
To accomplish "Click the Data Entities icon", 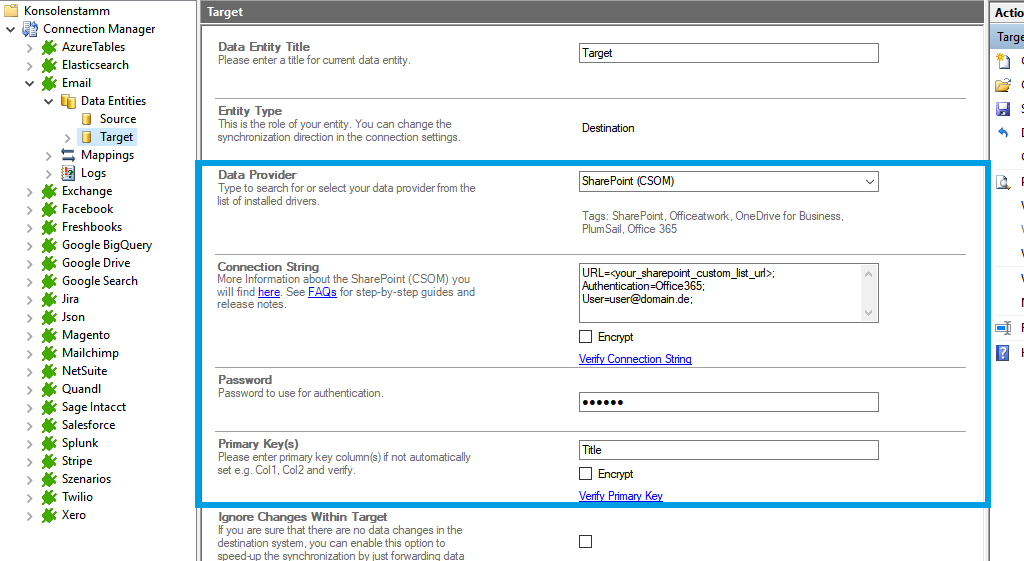I will pos(68,101).
